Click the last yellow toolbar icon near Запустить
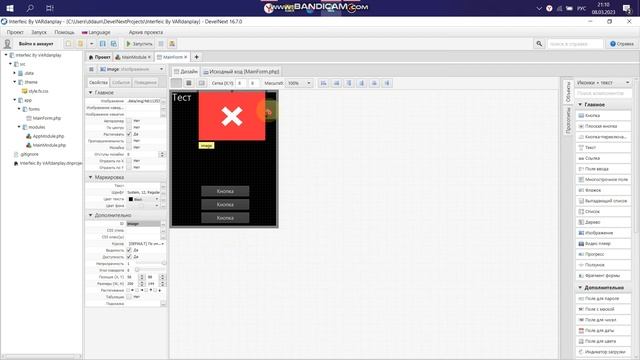This screenshot has width=640, height=360. pos(172,44)
